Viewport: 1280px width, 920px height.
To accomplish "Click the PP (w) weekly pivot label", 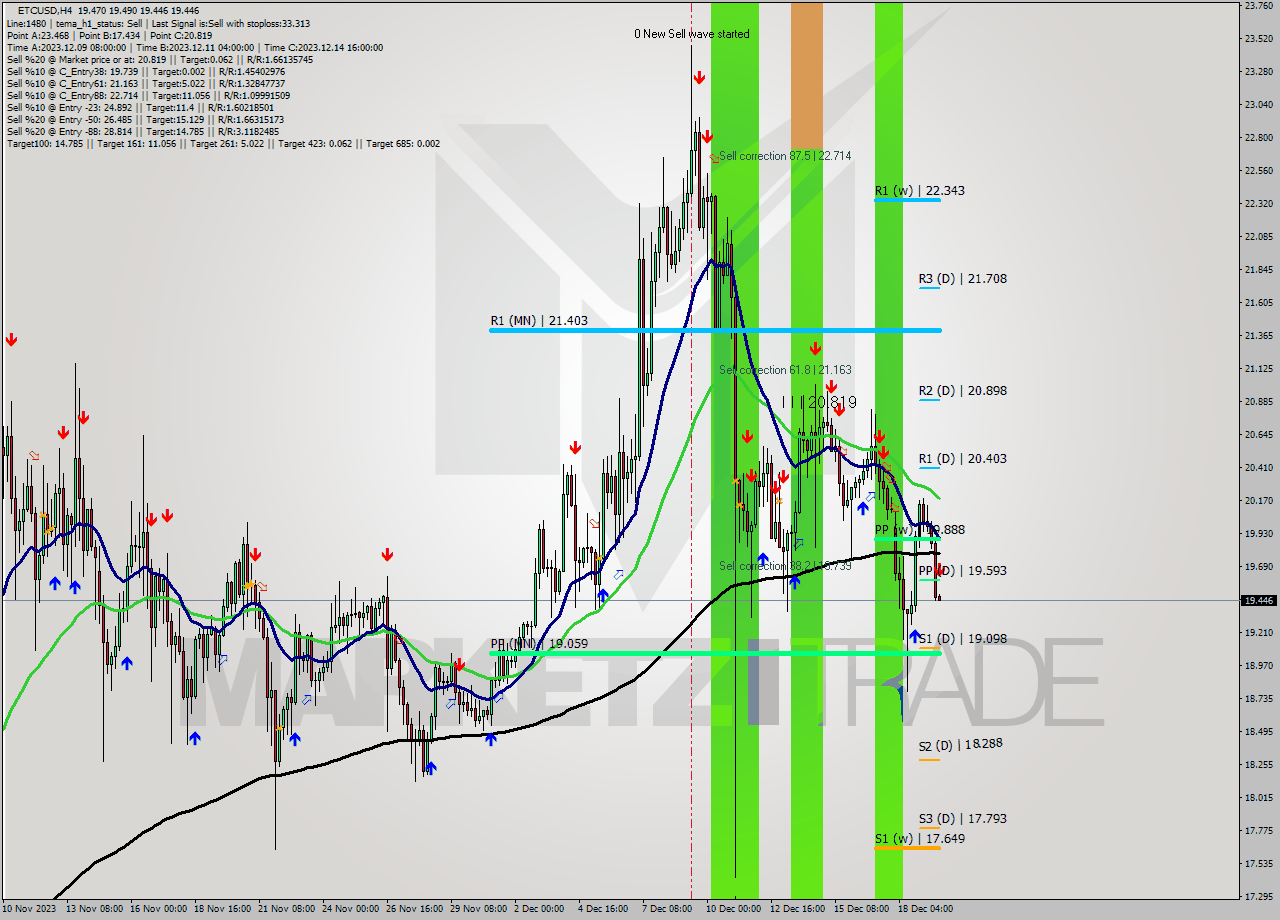I will [919, 530].
